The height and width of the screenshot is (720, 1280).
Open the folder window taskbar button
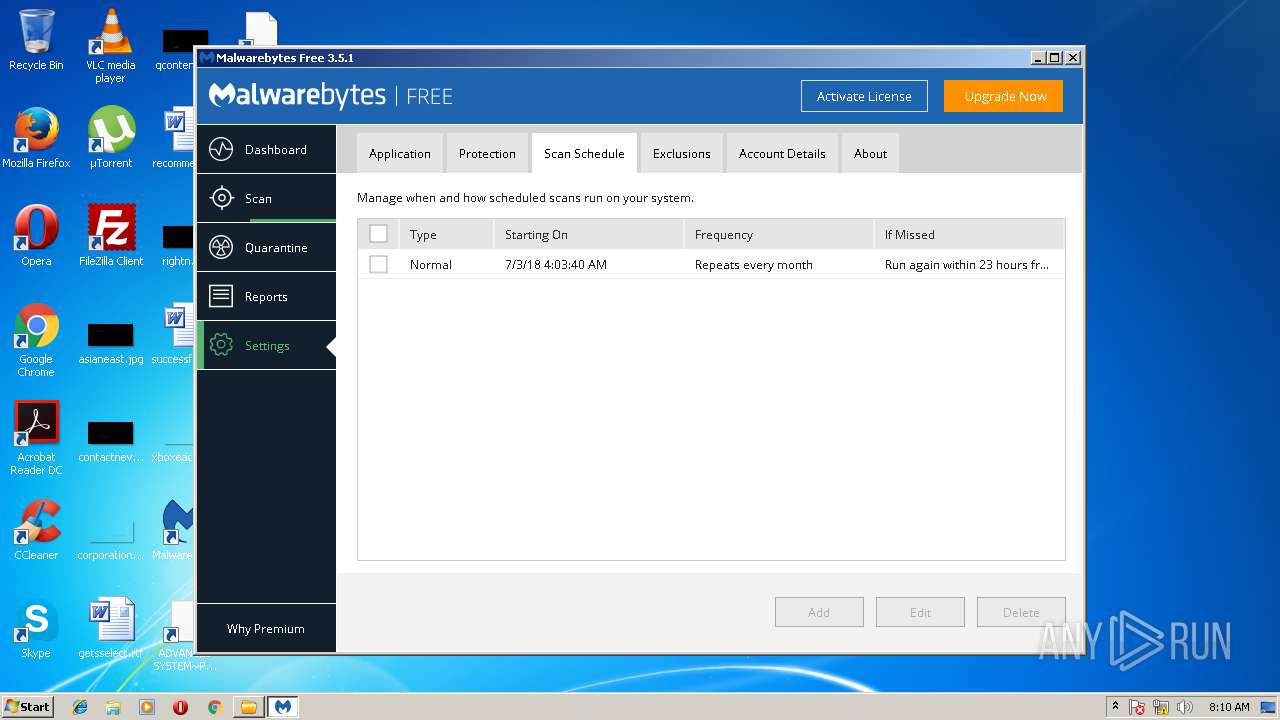pyautogui.click(x=248, y=707)
